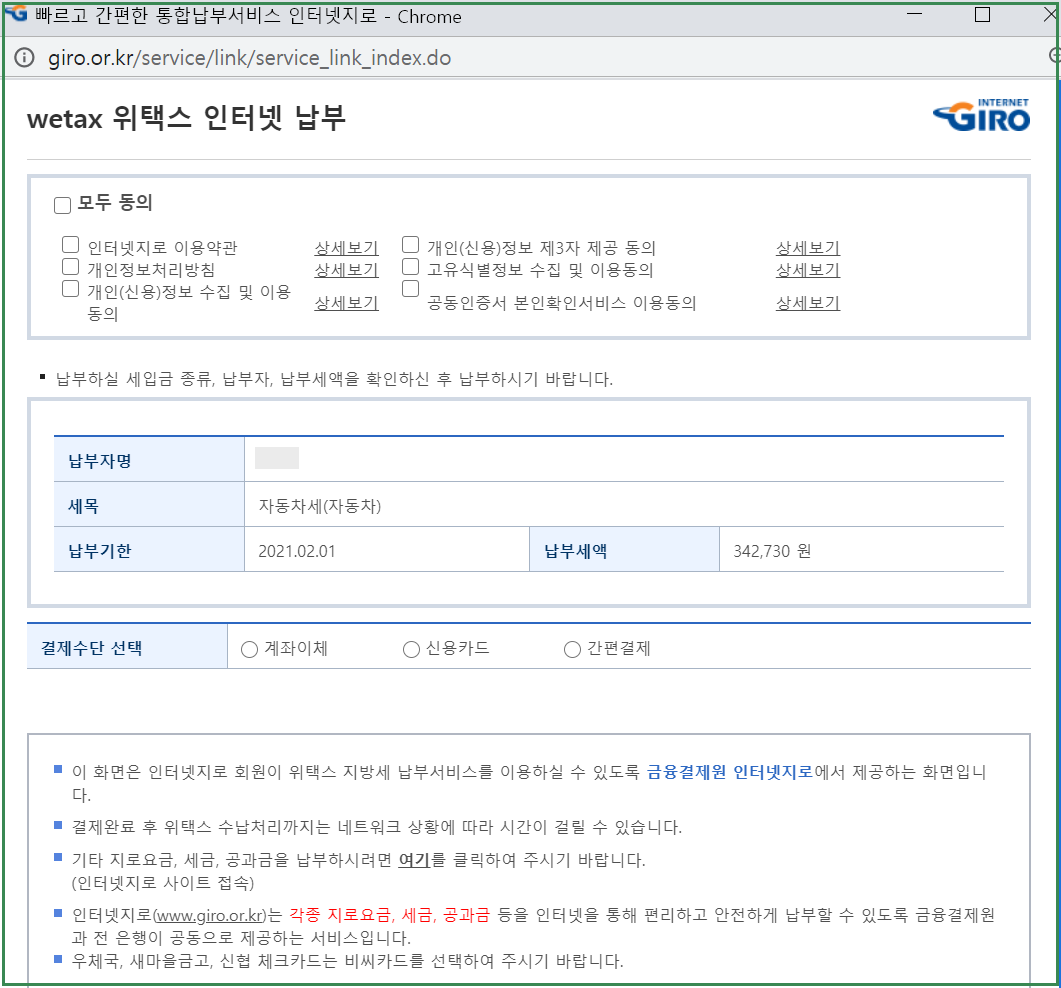Open 상세보기 for 개인(신용)정보 수집 및 이용 동의

click(x=346, y=303)
